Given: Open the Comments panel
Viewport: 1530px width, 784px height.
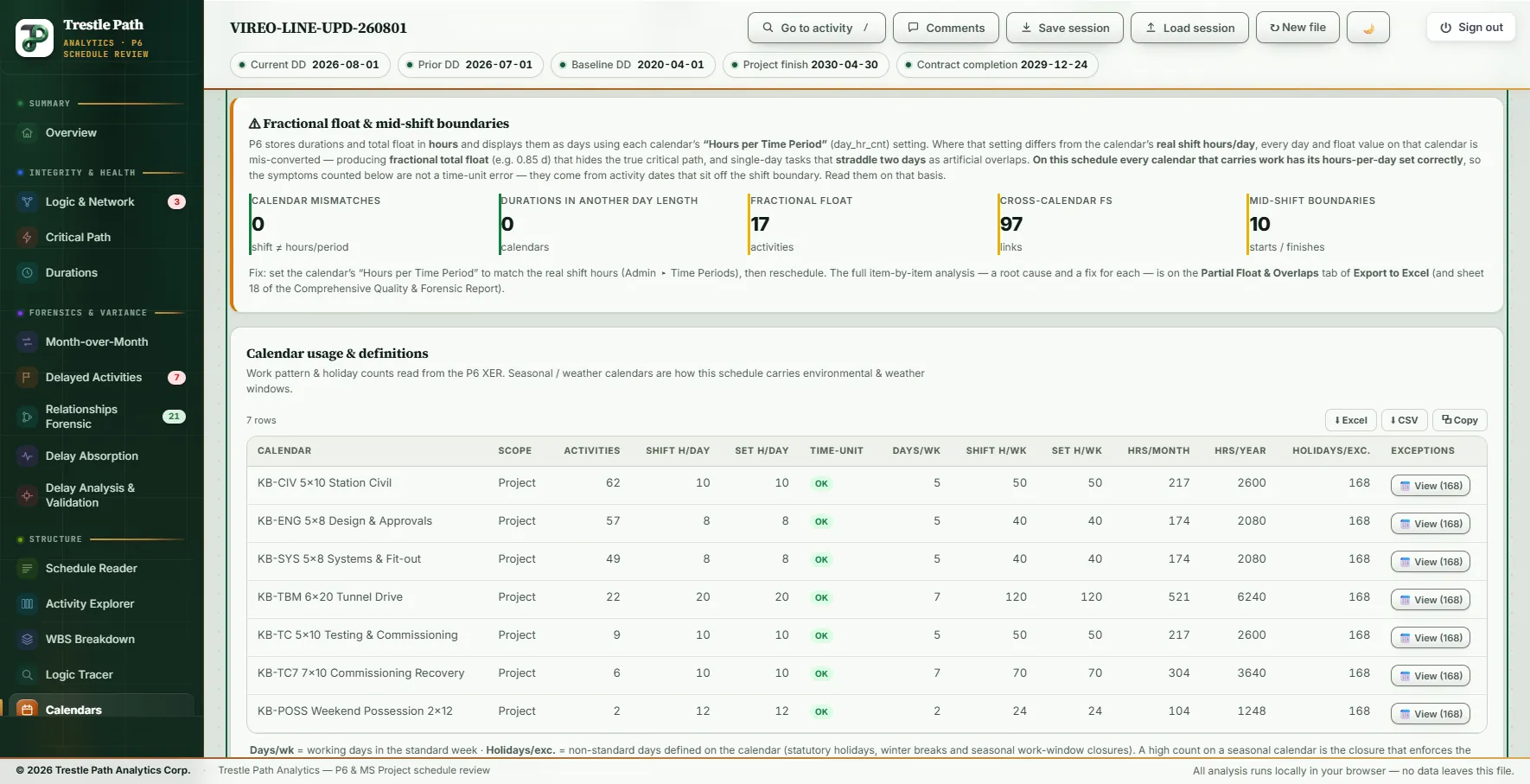Looking at the screenshot, I should [x=946, y=28].
